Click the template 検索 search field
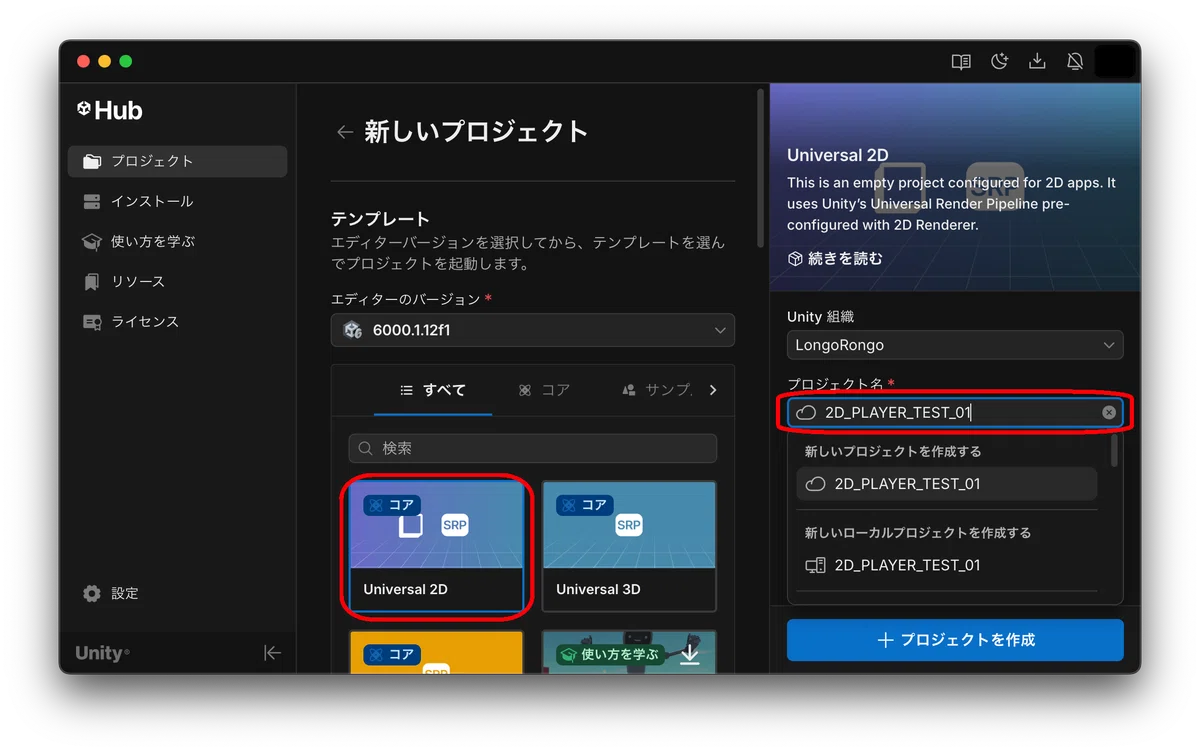Screen dimensions: 1200x752 coord(533,448)
